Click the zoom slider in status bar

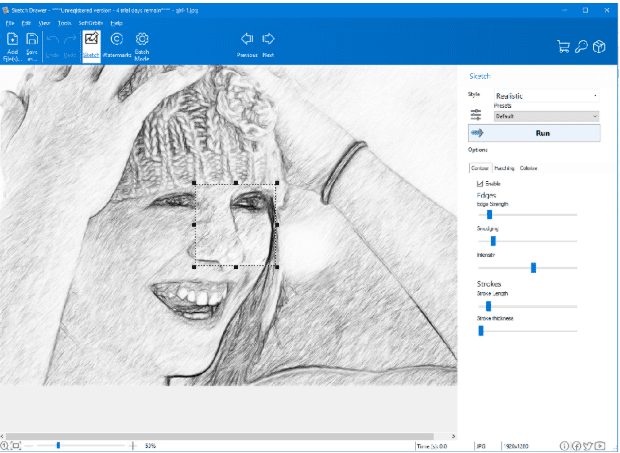(x=58, y=445)
